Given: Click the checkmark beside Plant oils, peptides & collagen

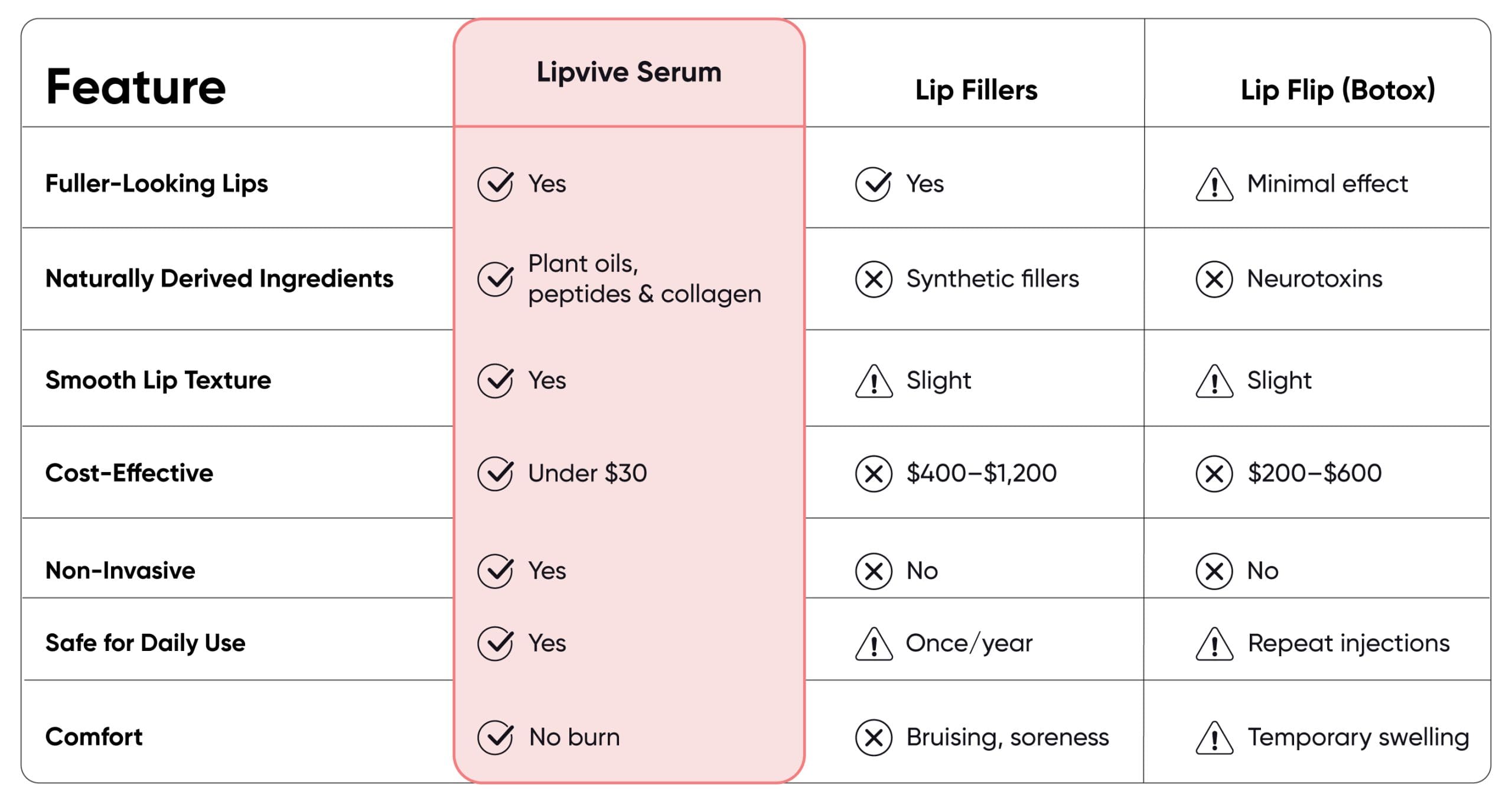Looking at the screenshot, I should click(x=495, y=279).
